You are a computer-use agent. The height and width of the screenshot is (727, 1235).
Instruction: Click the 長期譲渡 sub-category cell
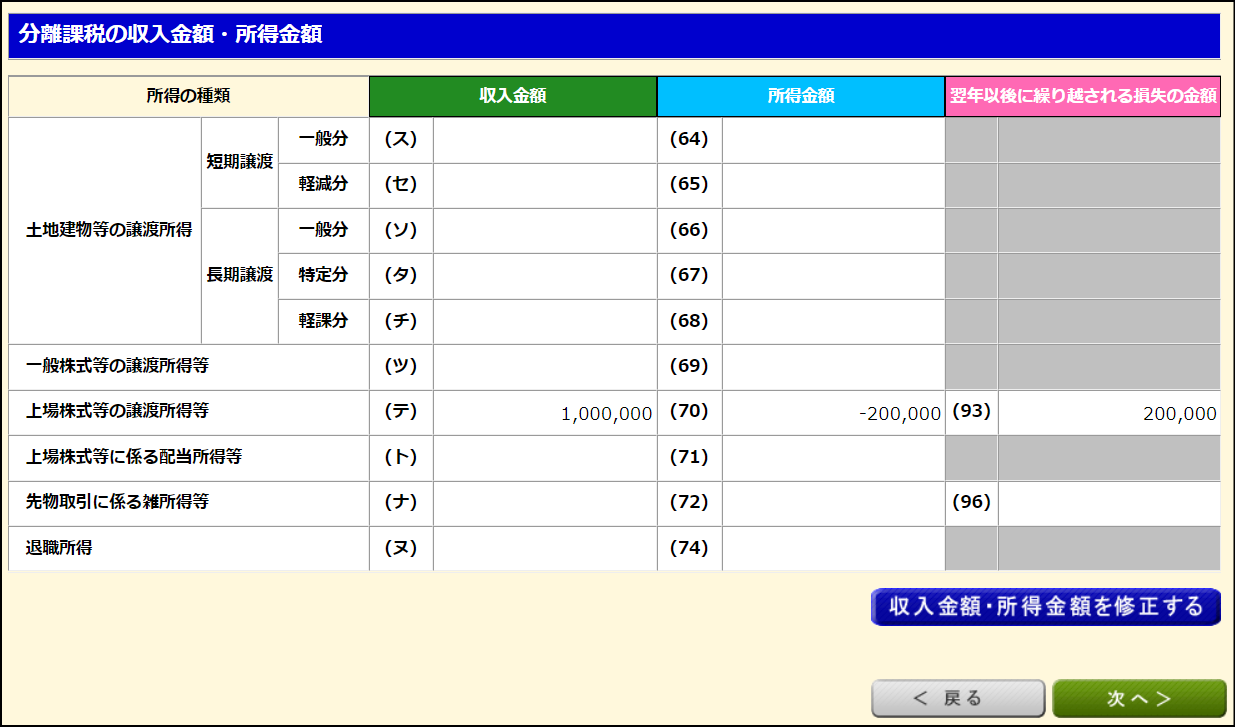pos(240,275)
